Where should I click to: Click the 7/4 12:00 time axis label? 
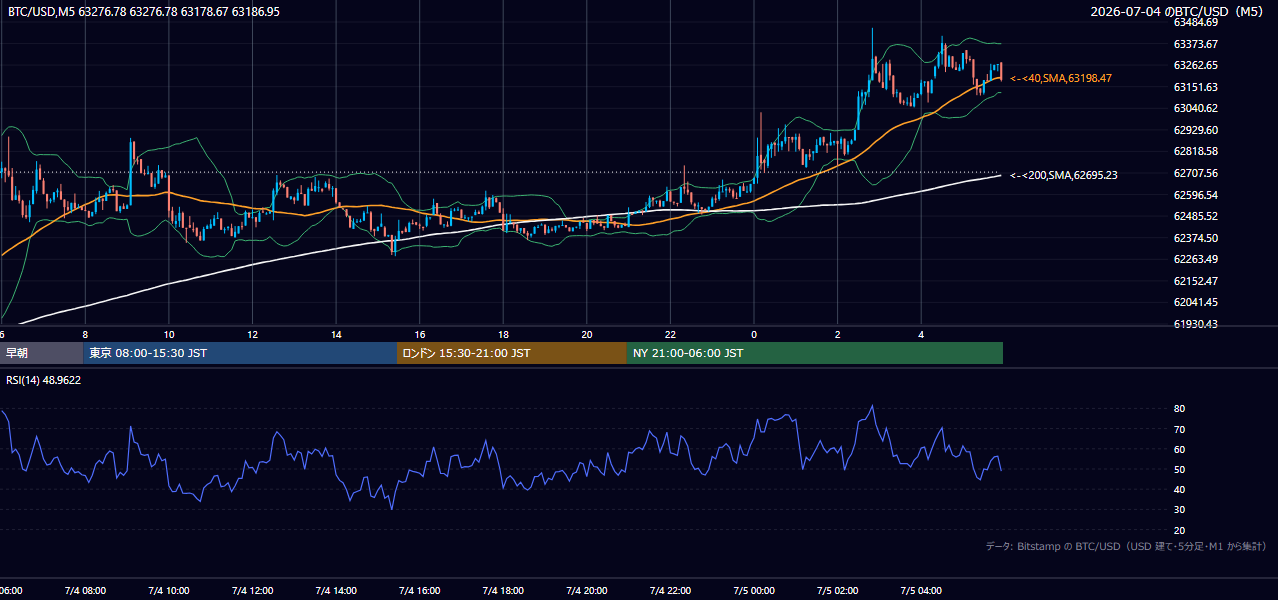(x=253, y=591)
